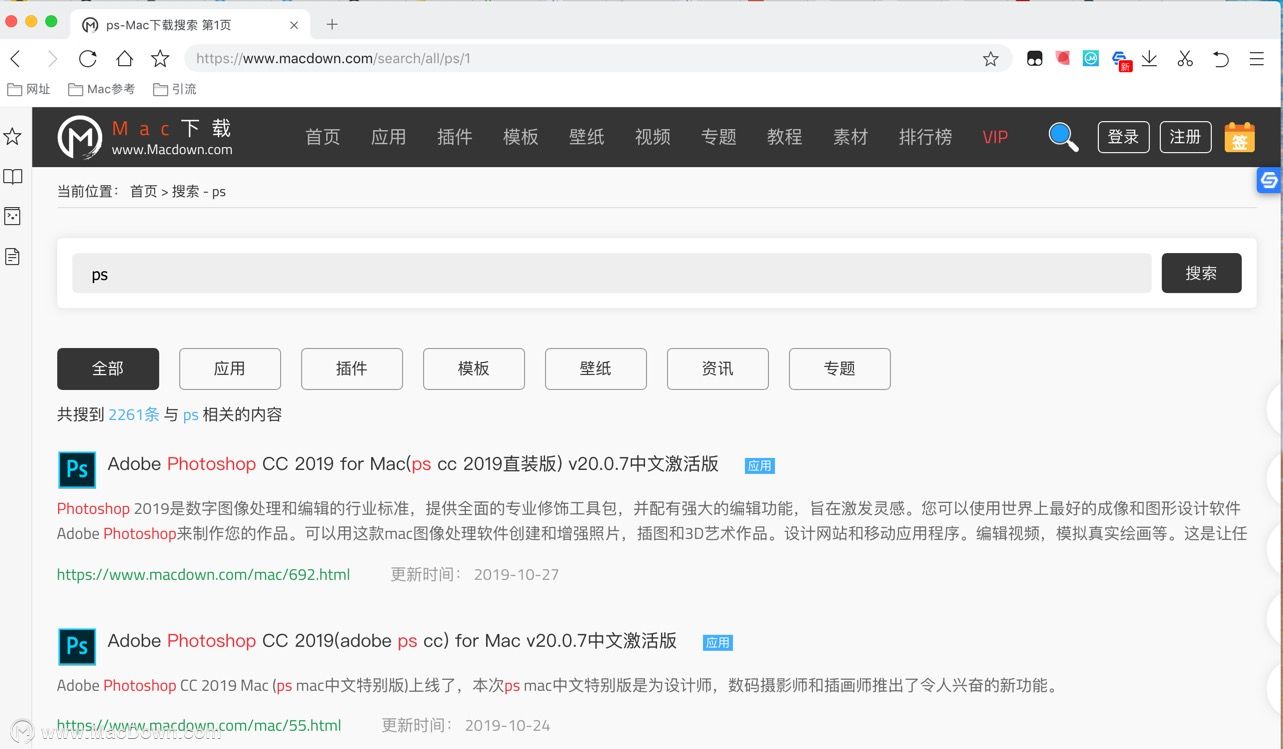Image resolution: width=1283 pixels, height=749 pixels.
Task: Open 壁纸 in the site navigation bar
Action: pos(587,137)
